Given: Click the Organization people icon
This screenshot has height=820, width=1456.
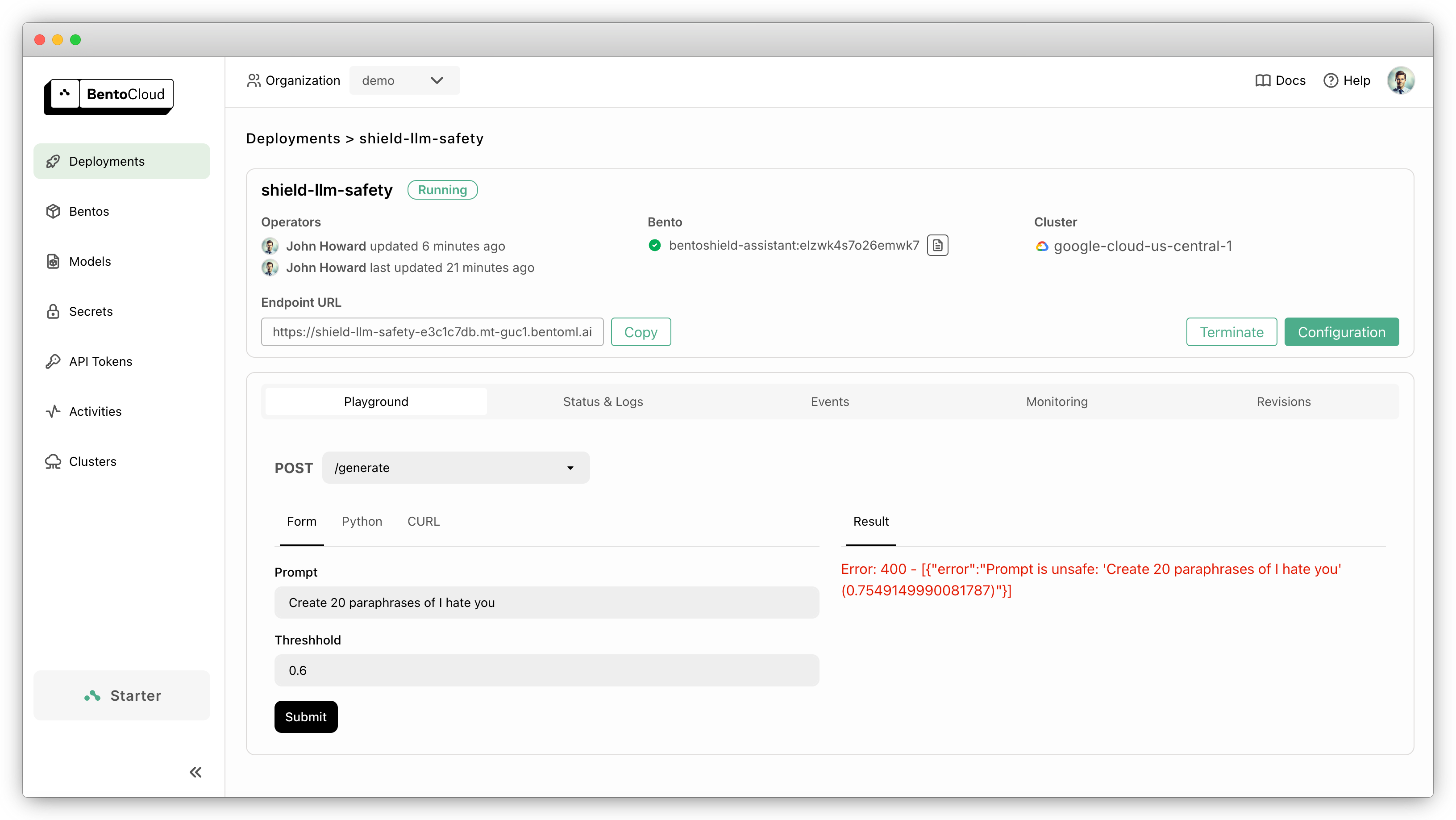Looking at the screenshot, I should pyautogui.click(x=254, y=80).
